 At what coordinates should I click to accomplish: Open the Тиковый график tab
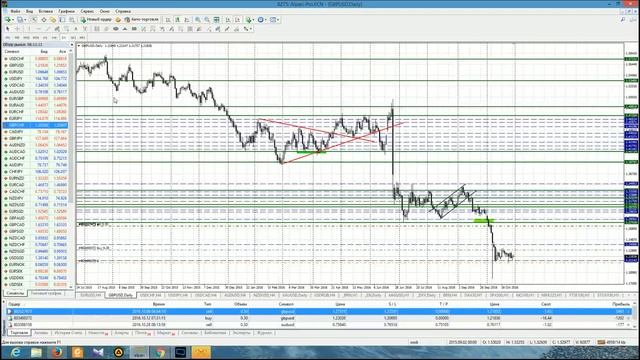46,293
